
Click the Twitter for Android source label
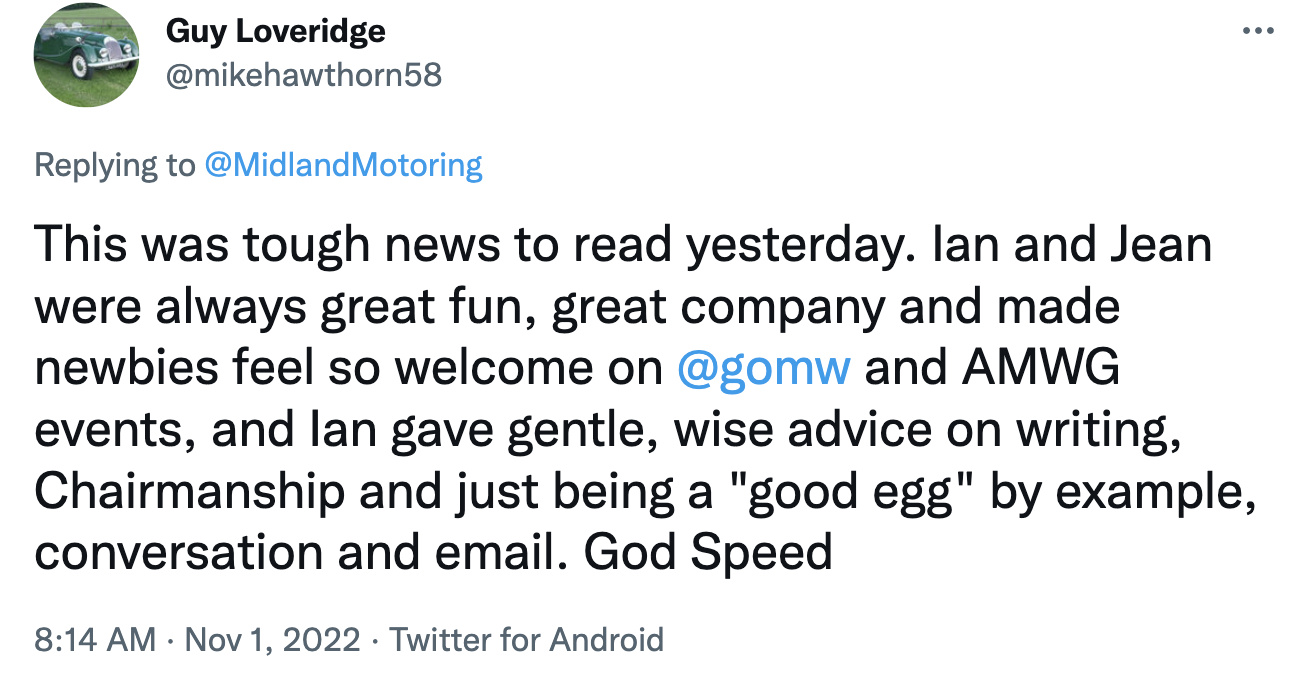pyautogui.click(x=527, y=638)
